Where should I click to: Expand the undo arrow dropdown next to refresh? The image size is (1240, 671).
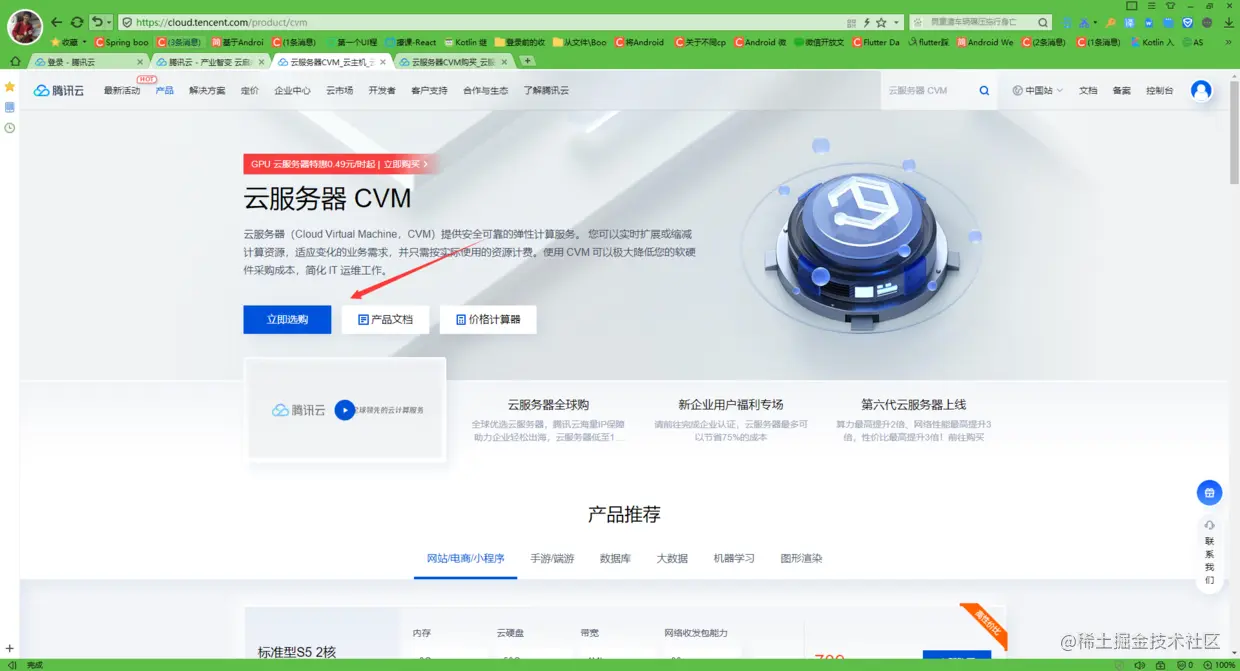coord(108,22)
